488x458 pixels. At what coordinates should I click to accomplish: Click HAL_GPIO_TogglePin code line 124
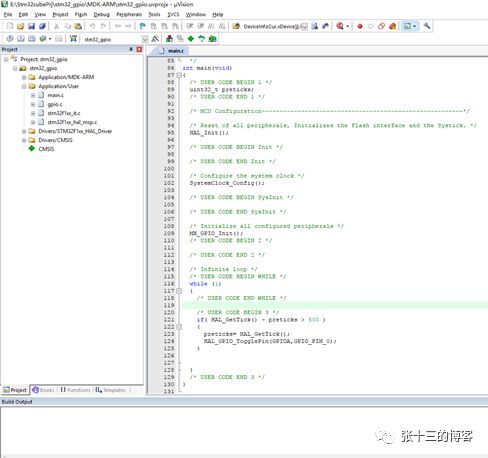[270, 341]
